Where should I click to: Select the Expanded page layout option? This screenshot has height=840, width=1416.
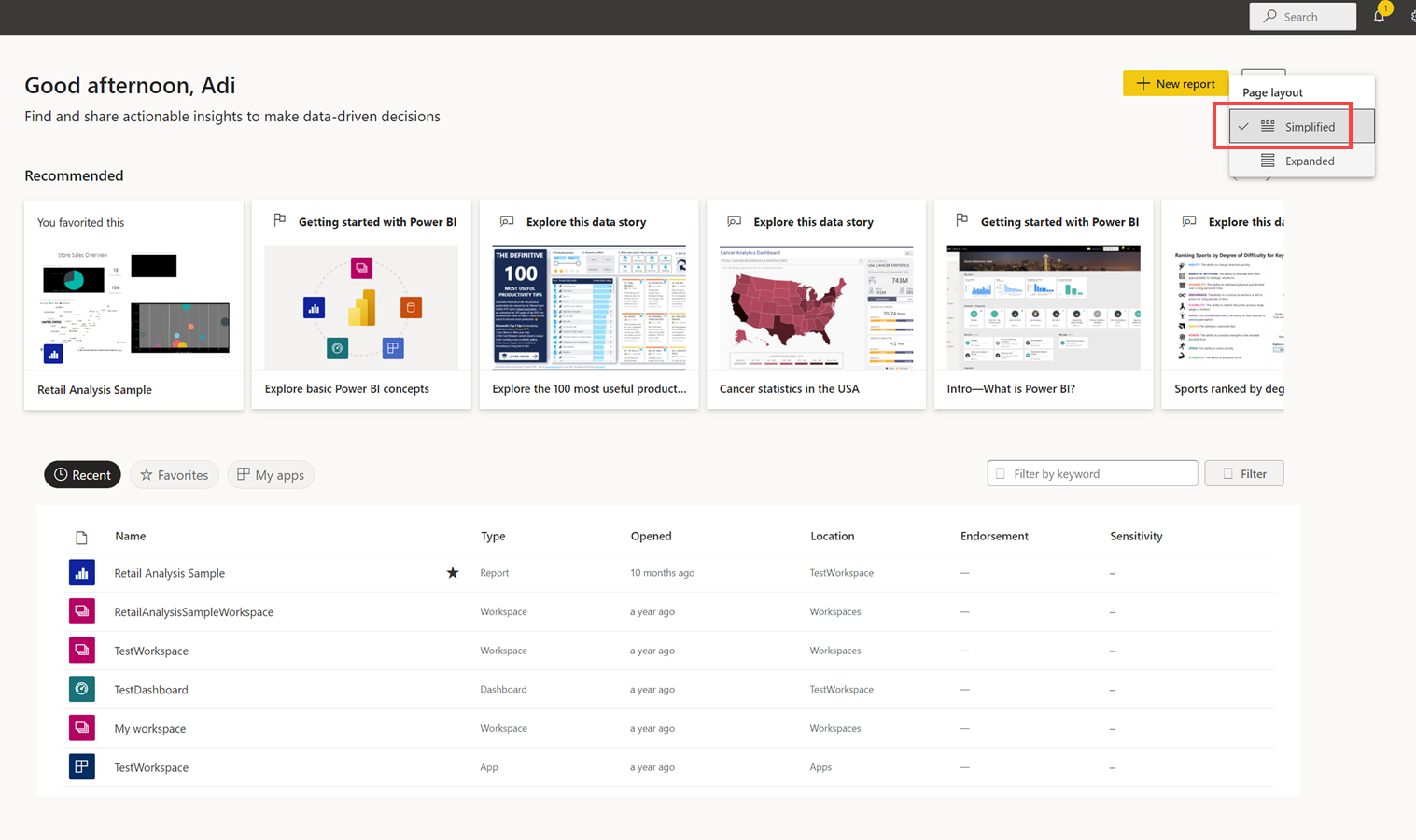pos(1301,161)
